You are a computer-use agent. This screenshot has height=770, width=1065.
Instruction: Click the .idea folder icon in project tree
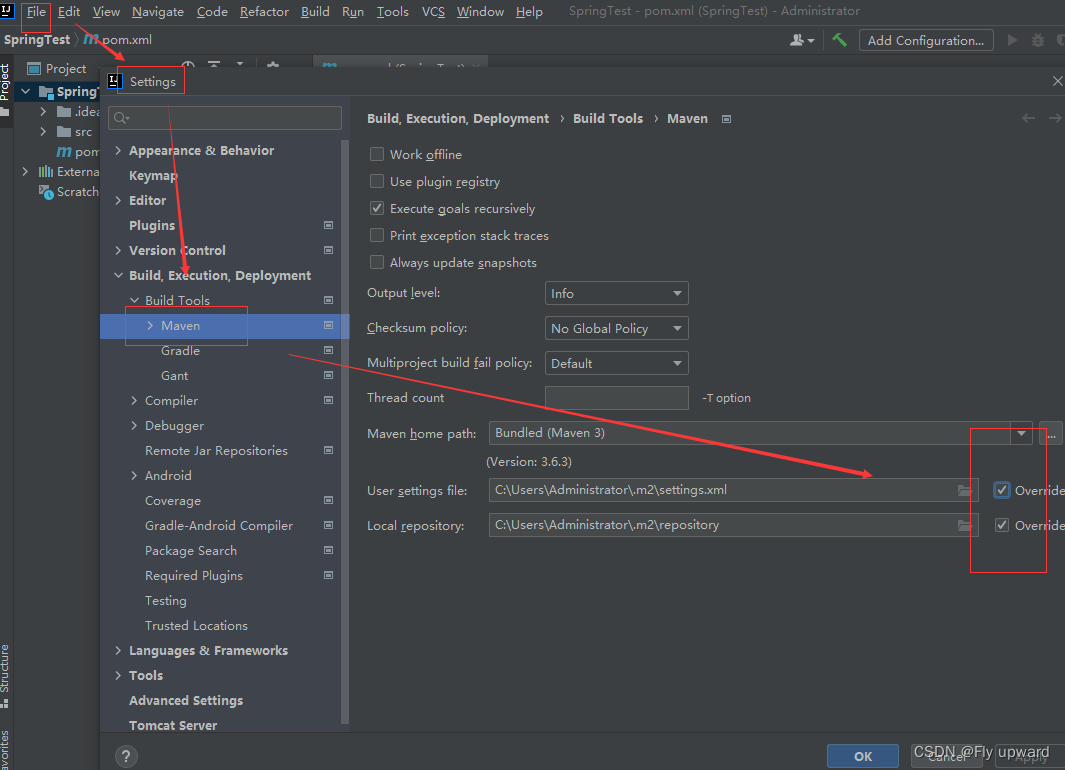pyautogui.click(x=64, y=111)
